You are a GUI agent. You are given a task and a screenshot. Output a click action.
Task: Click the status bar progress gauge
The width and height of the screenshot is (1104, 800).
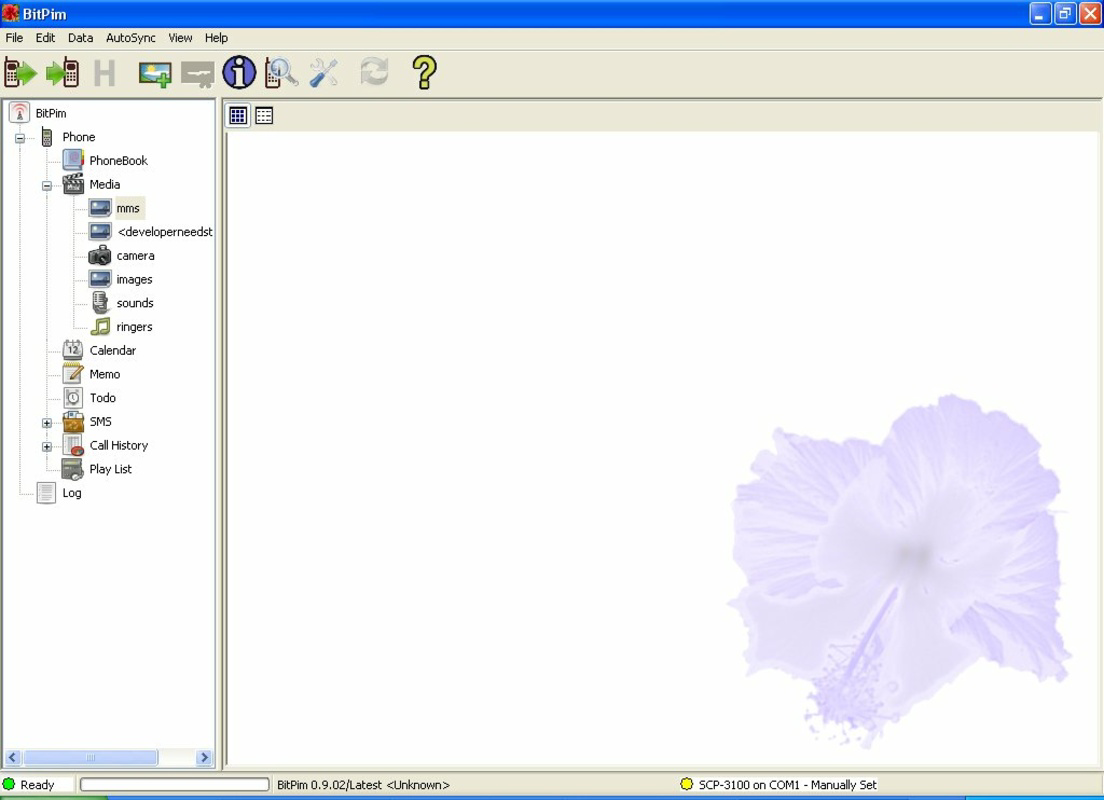(x=175, y=785)
